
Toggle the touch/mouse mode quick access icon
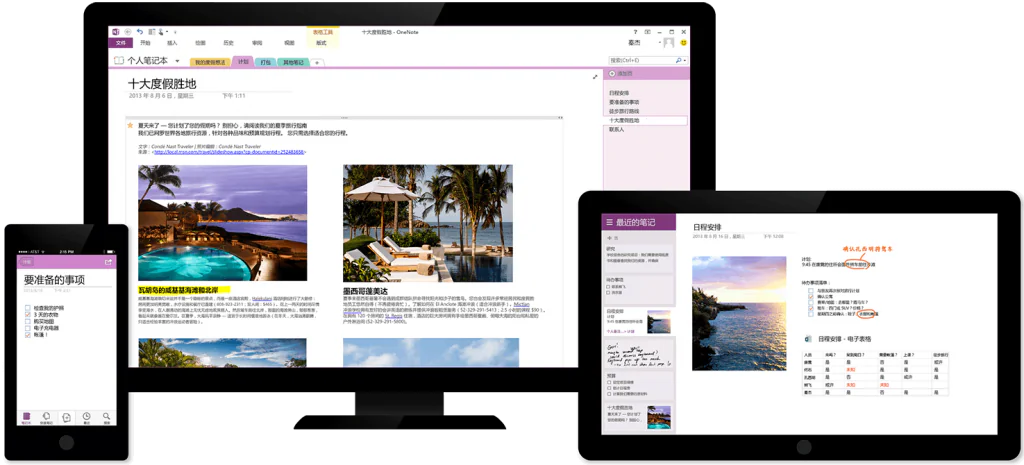tap(161, 31)
